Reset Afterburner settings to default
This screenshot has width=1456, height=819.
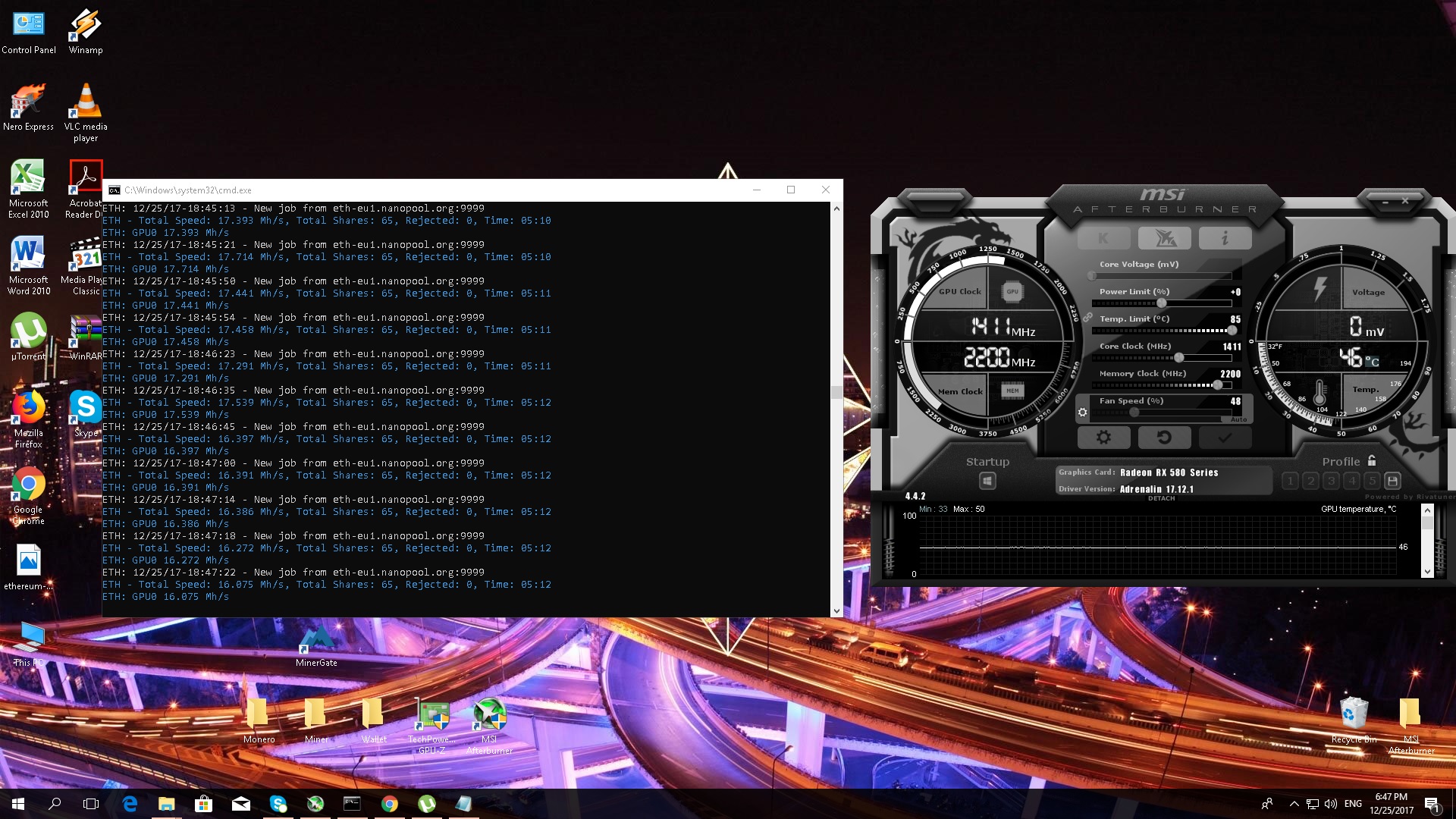click(x=1164, y=438)
